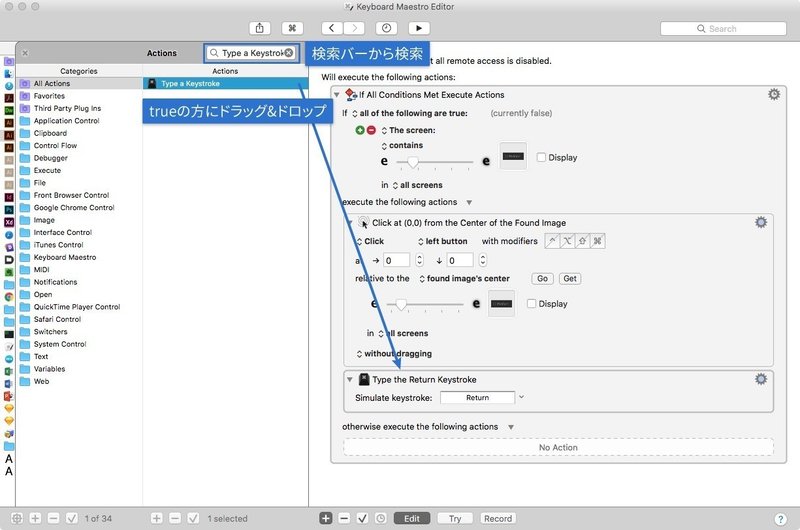
Task: Click the Try button
Action: tap(455, 518)
